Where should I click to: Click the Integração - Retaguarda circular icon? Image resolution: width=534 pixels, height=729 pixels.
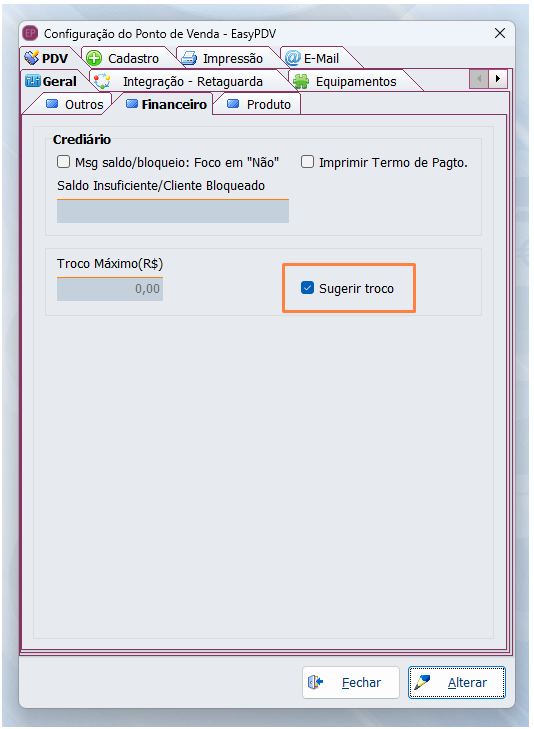(x=102, y=81)
